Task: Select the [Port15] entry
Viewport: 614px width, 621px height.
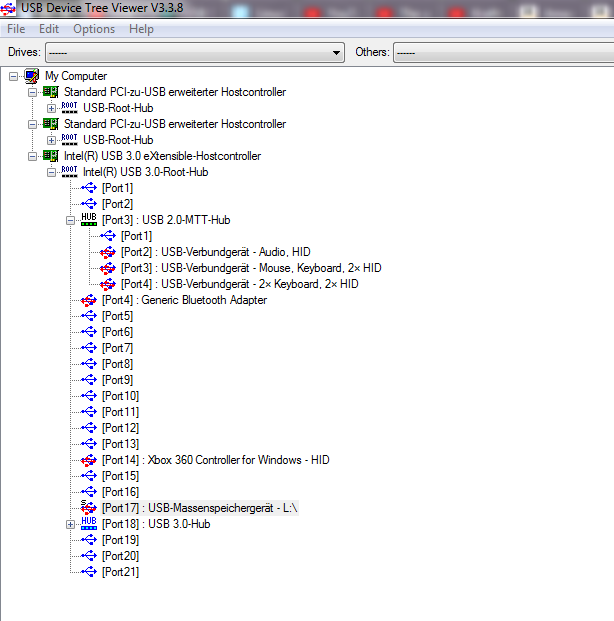Action: tap(120, 476)
